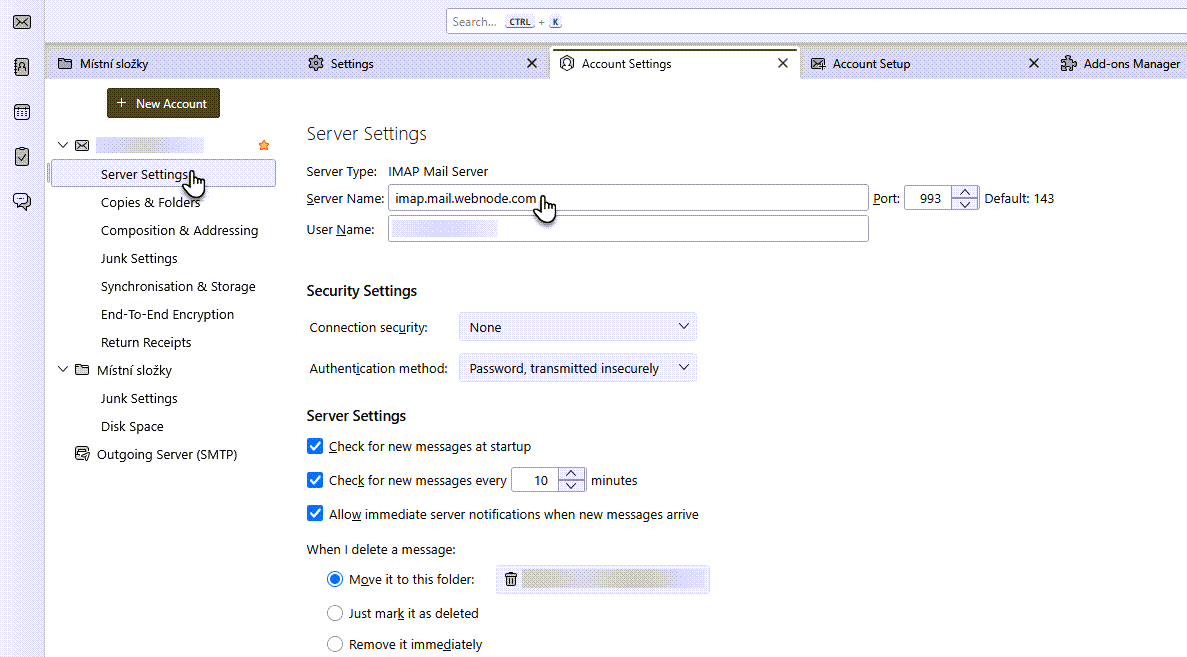1187x657 pixels.
Task: Open the Authentication method dropdown
Action: 577,368
